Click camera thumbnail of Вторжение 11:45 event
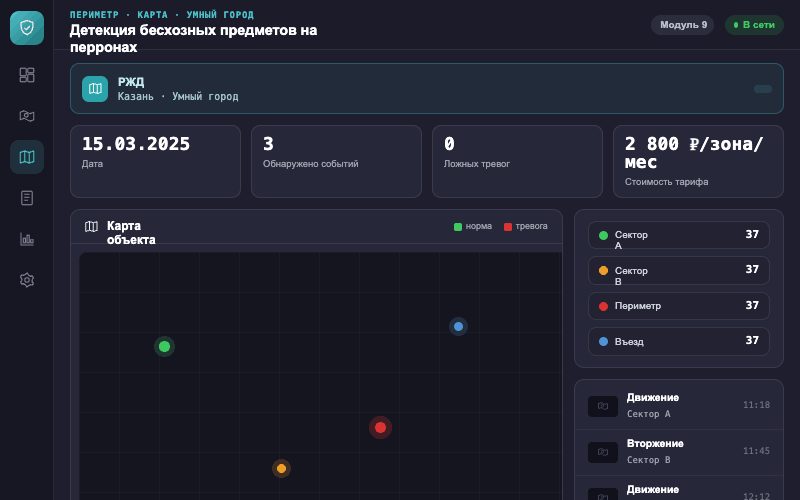 click(x=603, y=452)
